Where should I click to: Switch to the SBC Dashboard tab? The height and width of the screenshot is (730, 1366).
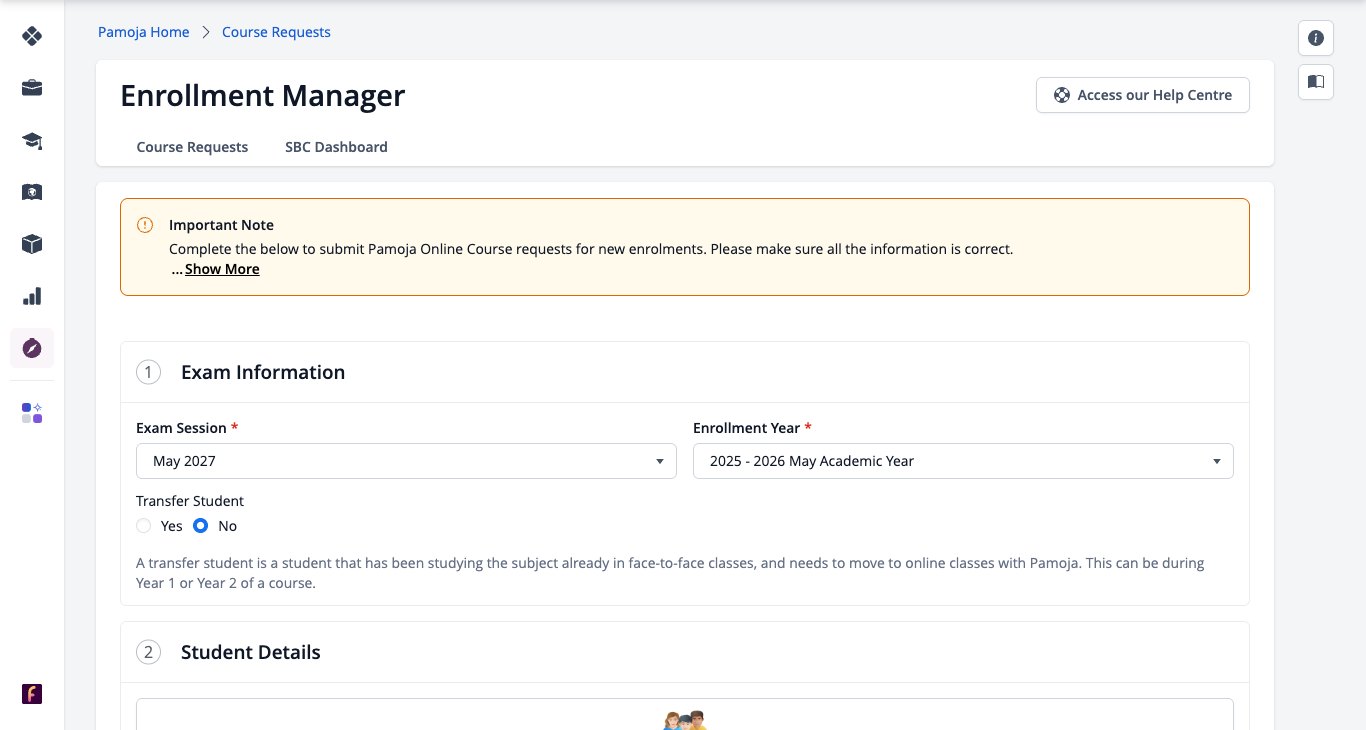(x=336, y=147)
